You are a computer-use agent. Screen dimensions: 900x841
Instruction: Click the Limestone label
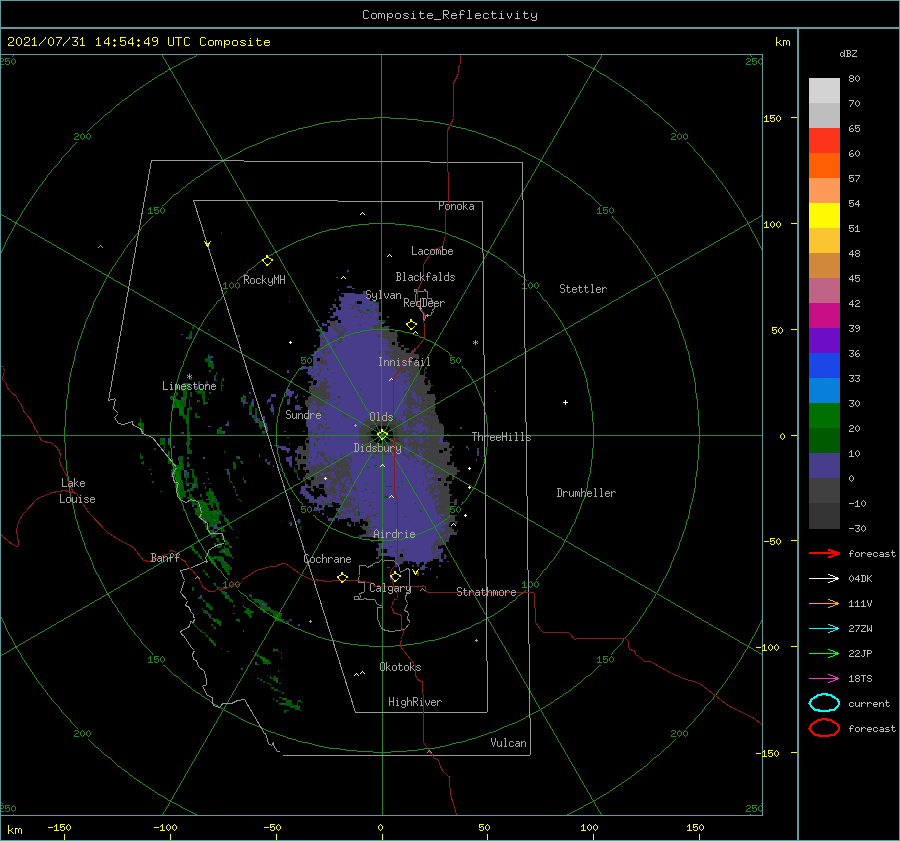(189, 386)
